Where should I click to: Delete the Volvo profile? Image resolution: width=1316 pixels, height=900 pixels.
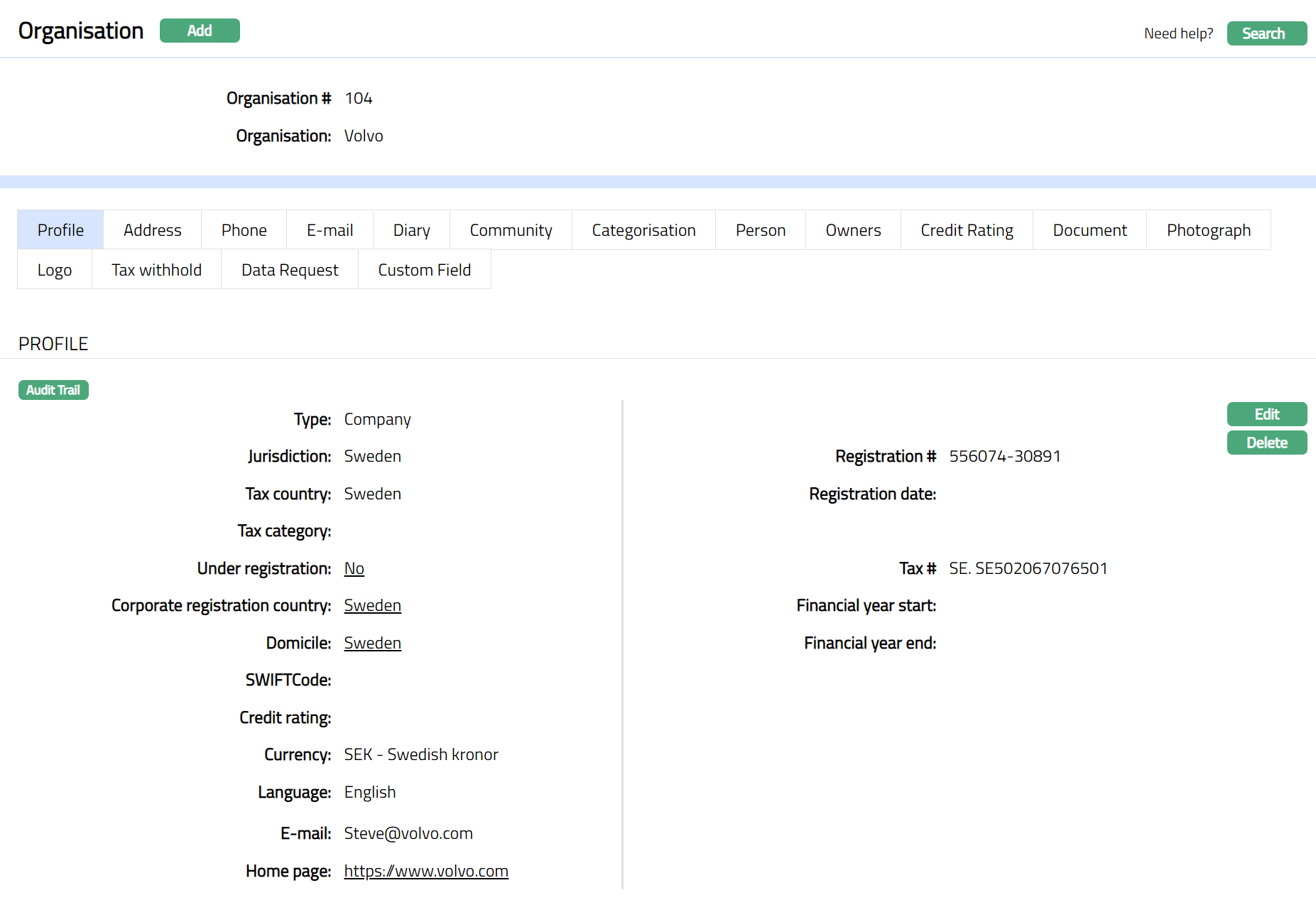[1266, 443]
